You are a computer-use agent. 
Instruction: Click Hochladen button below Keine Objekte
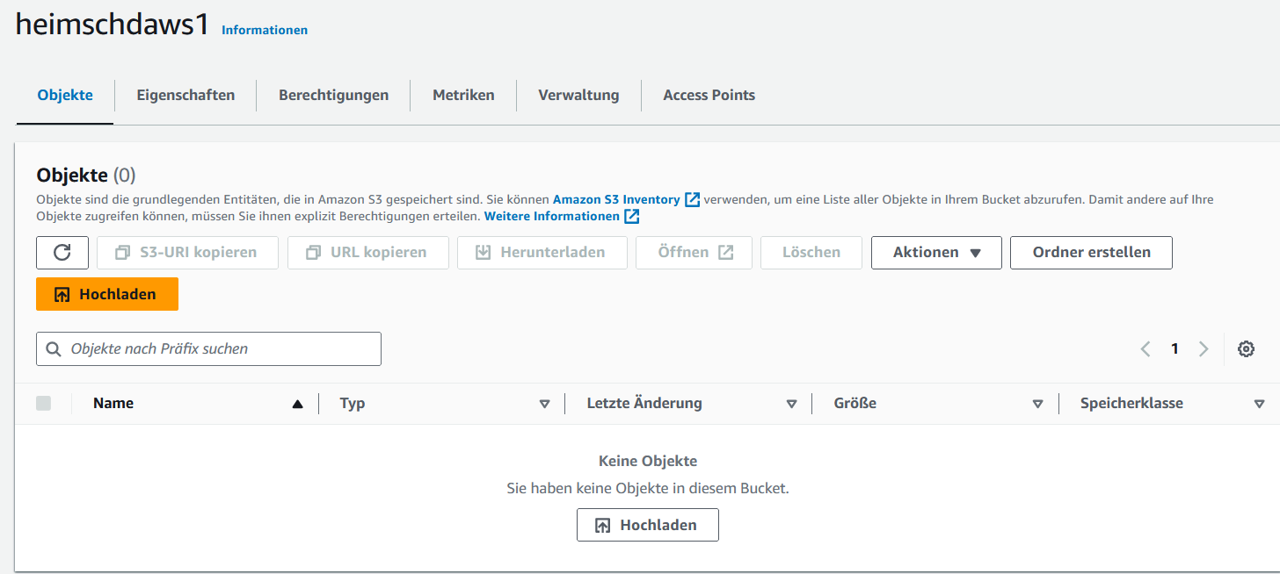click(647, 525)
